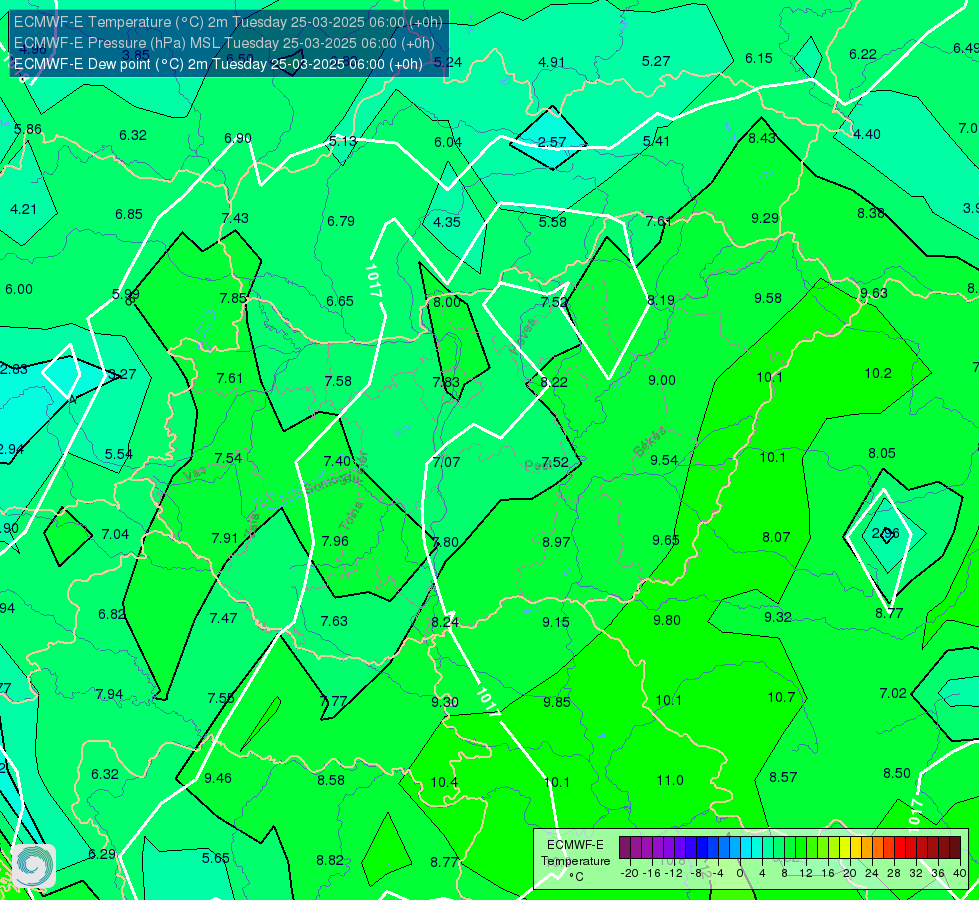Click the map value '7.85'
Viewport: 979px width, 900px height.
click(233, 299)
